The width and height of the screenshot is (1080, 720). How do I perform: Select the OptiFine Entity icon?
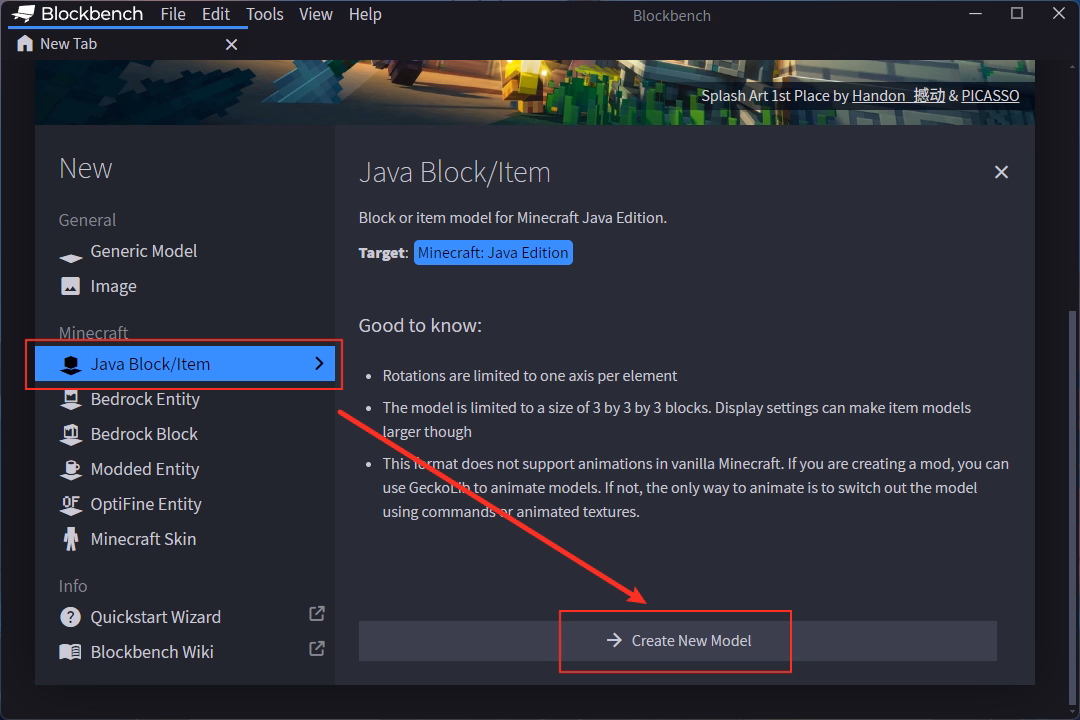(x=70, y=504)
